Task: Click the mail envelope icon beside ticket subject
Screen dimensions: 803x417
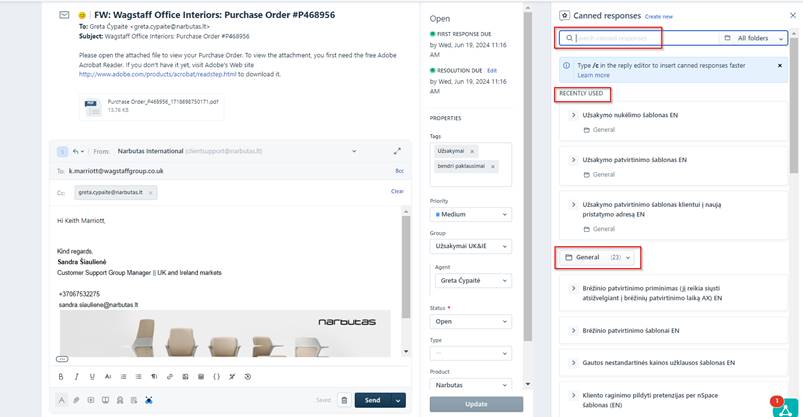Action: pos(64,15)
